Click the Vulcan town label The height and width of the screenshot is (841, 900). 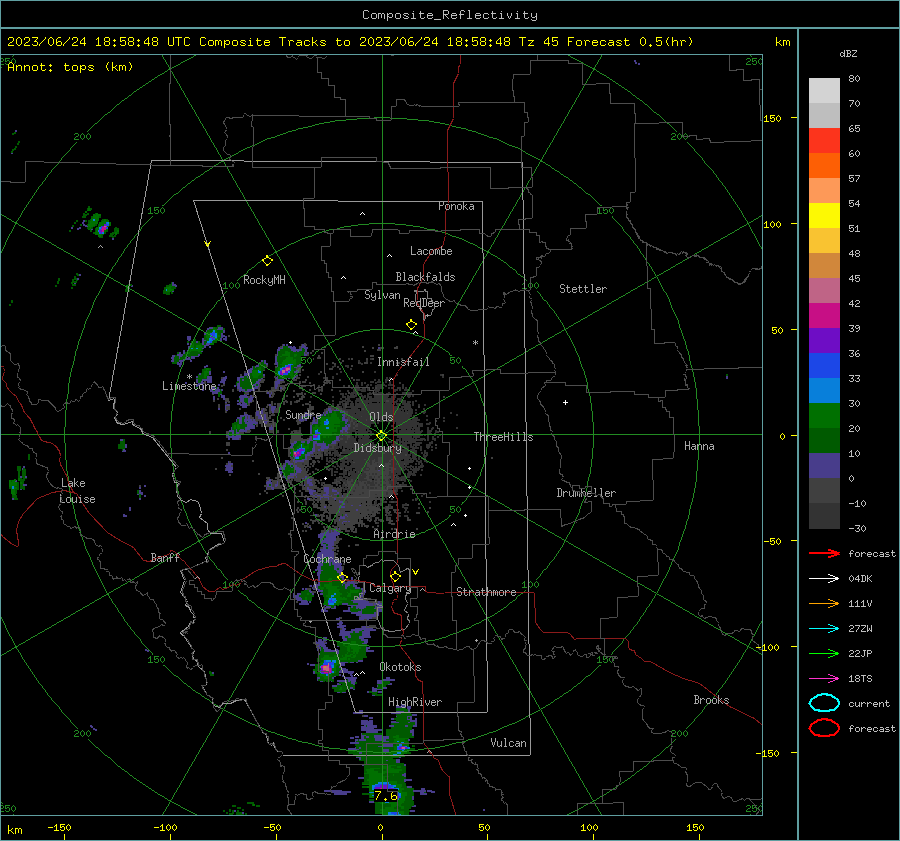[x=509, y=743]
